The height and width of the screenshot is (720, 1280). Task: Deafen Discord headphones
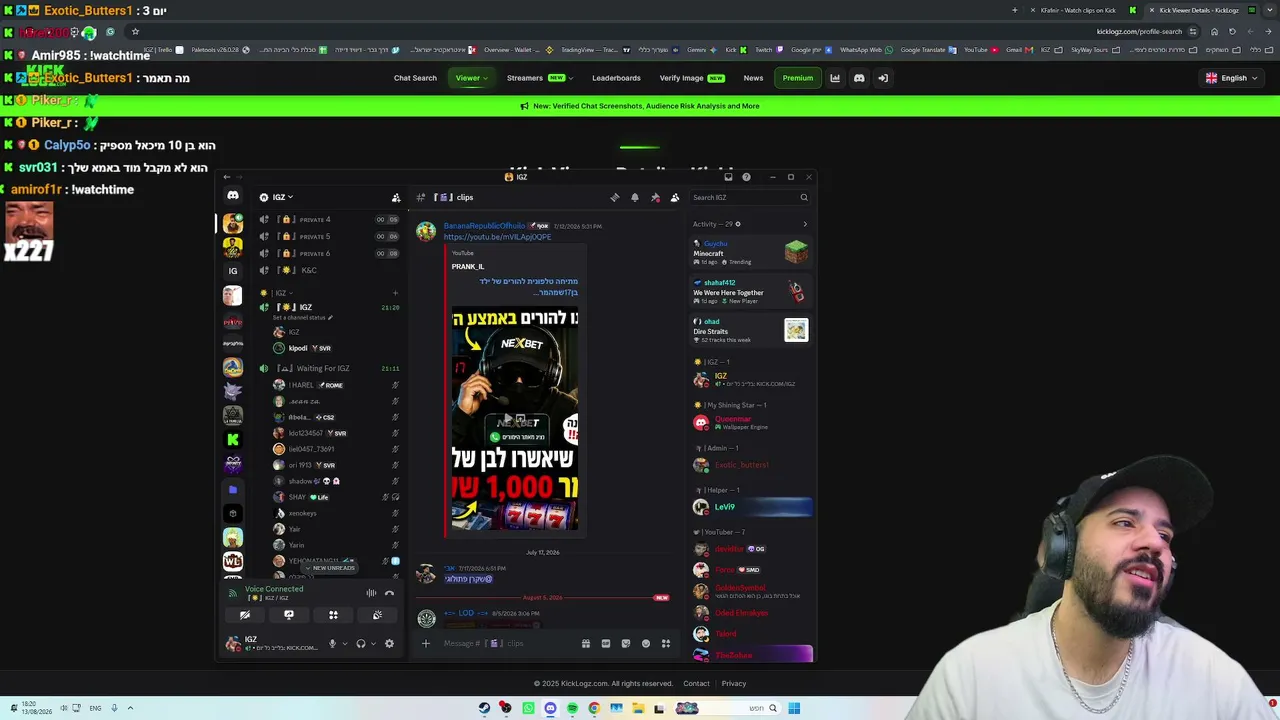(361, 644)
